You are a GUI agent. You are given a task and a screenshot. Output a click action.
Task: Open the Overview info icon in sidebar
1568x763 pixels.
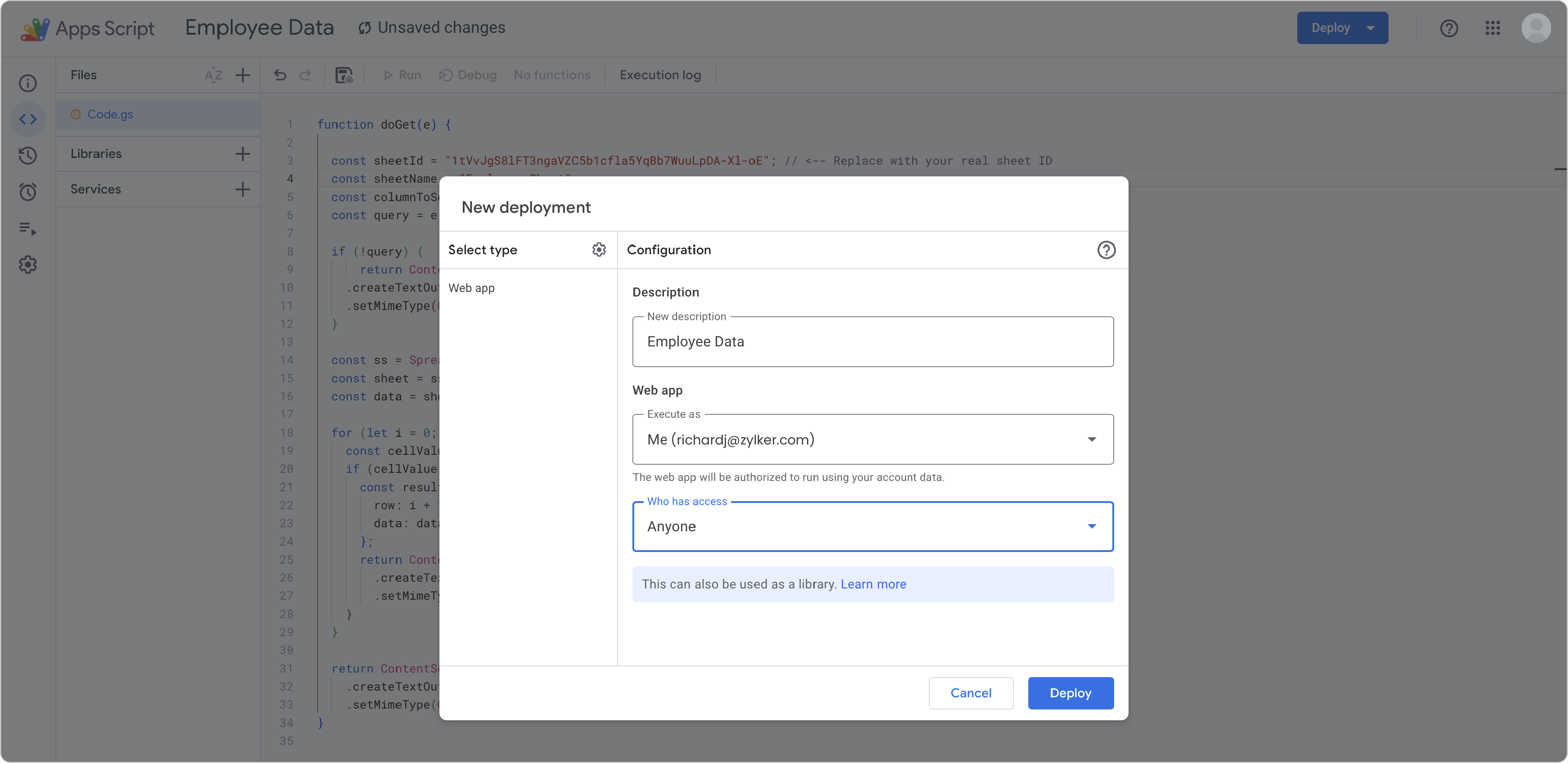(28, 83)
